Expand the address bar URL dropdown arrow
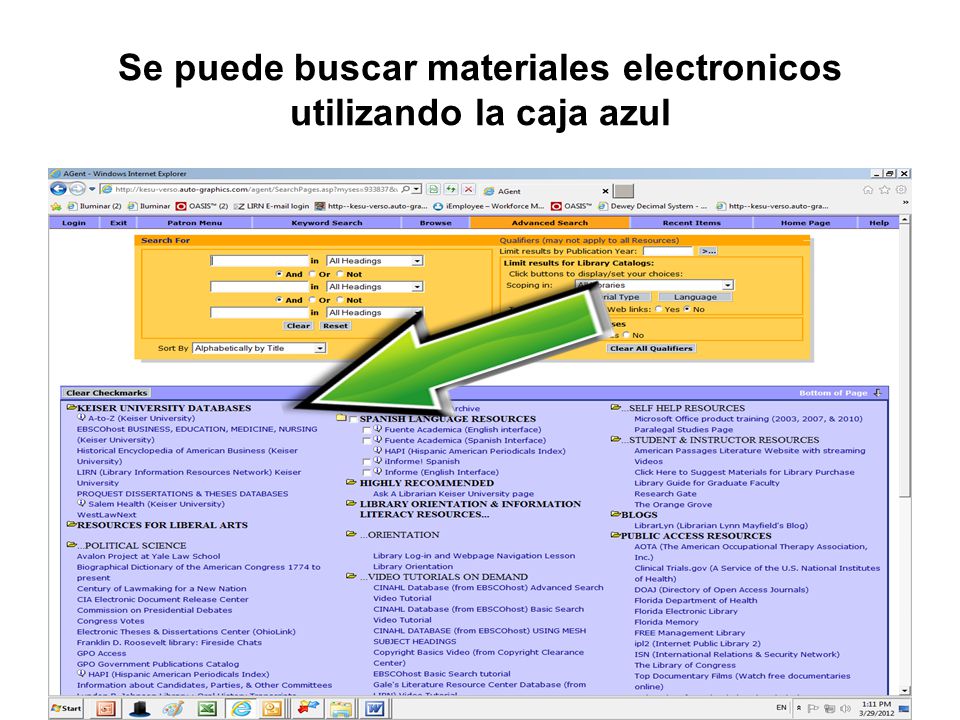The width and height of the screenshot is (960, 720). pyautogui.click(x=416, y=189)
